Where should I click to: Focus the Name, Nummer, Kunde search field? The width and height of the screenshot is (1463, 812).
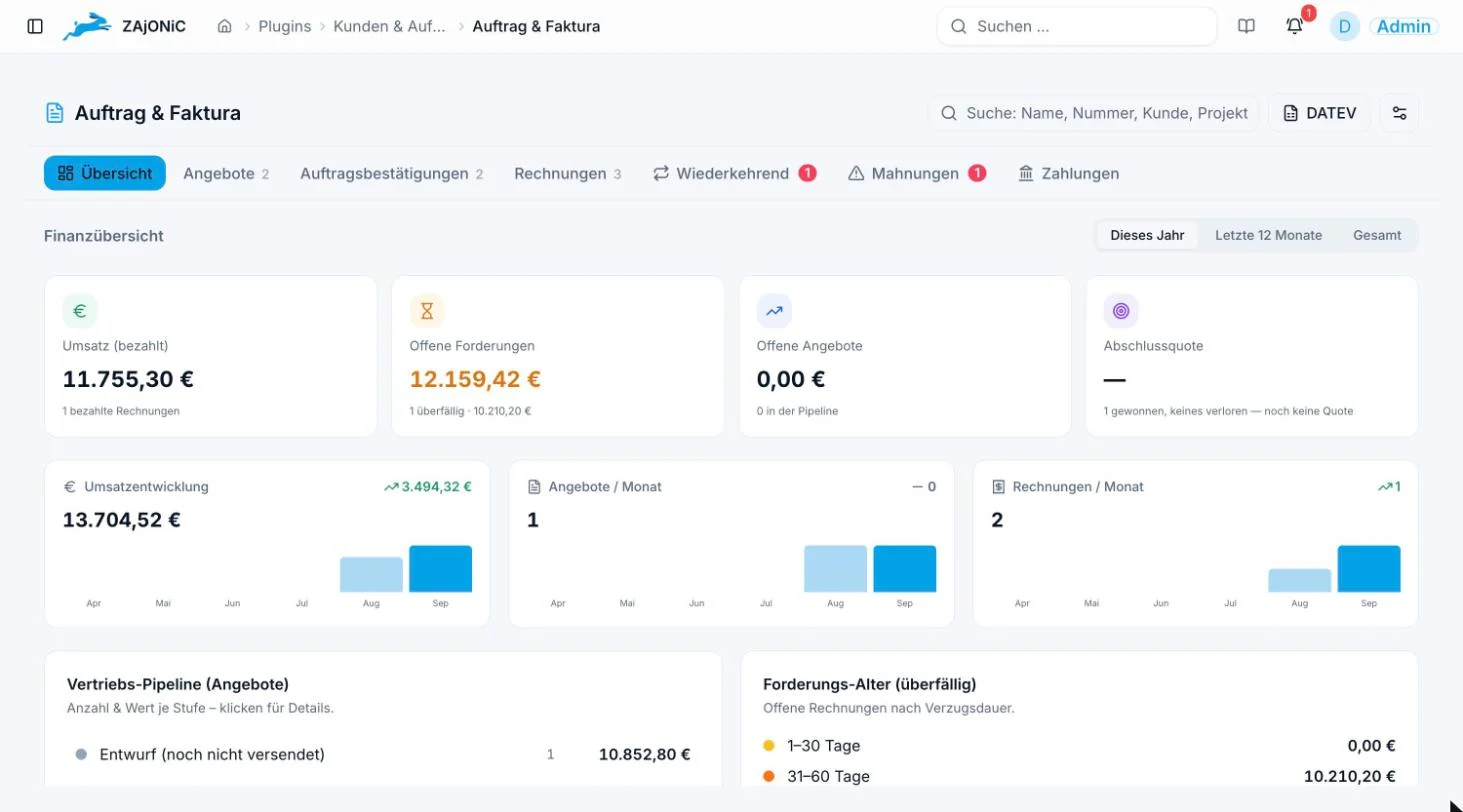pyautogui.click(x=1093, y=113)
